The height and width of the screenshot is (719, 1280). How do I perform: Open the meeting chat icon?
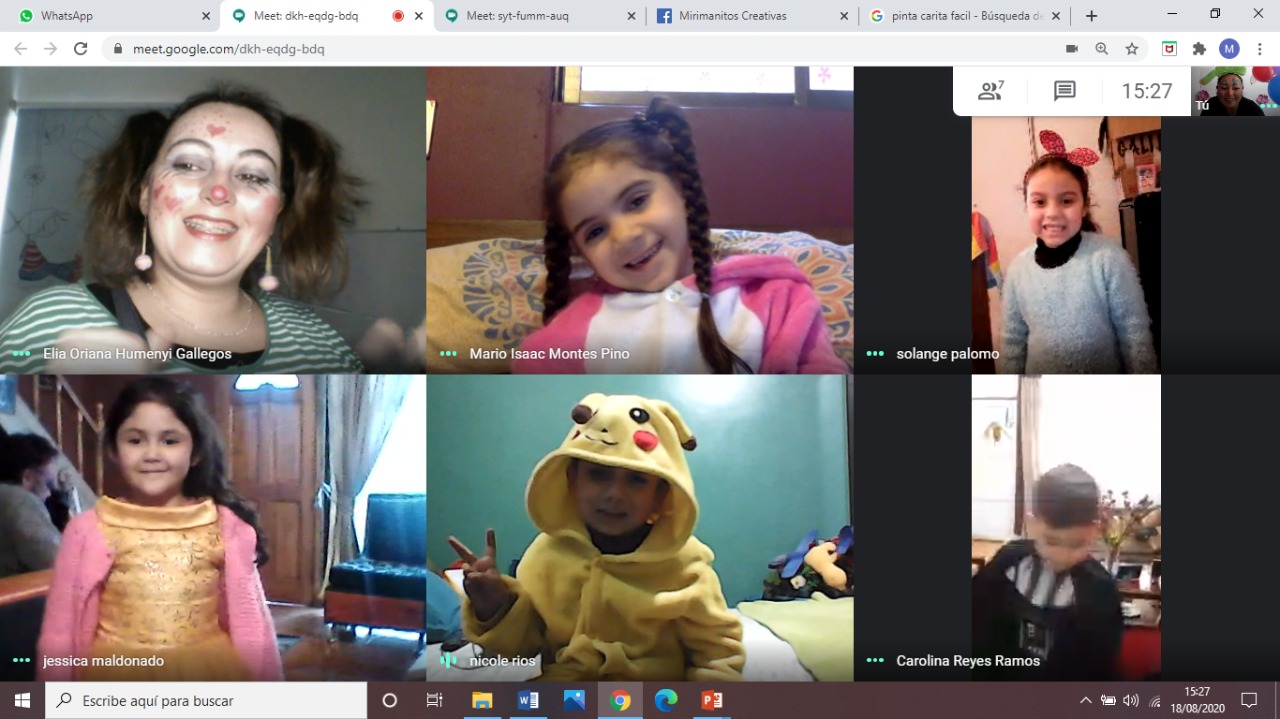point(1065,91)
